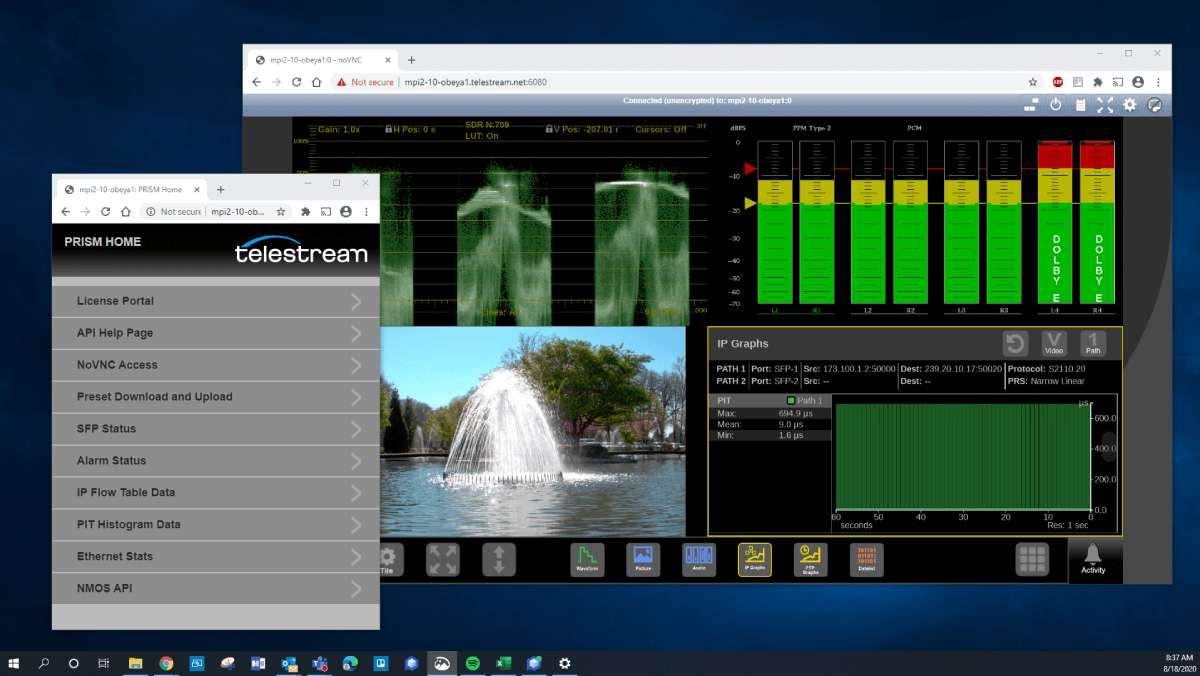Image resolution: width=1200 pixels, height=676 pixels.
Task: Toggle the Path 1 checkbox in PIT panel
Action: point(791,400)
